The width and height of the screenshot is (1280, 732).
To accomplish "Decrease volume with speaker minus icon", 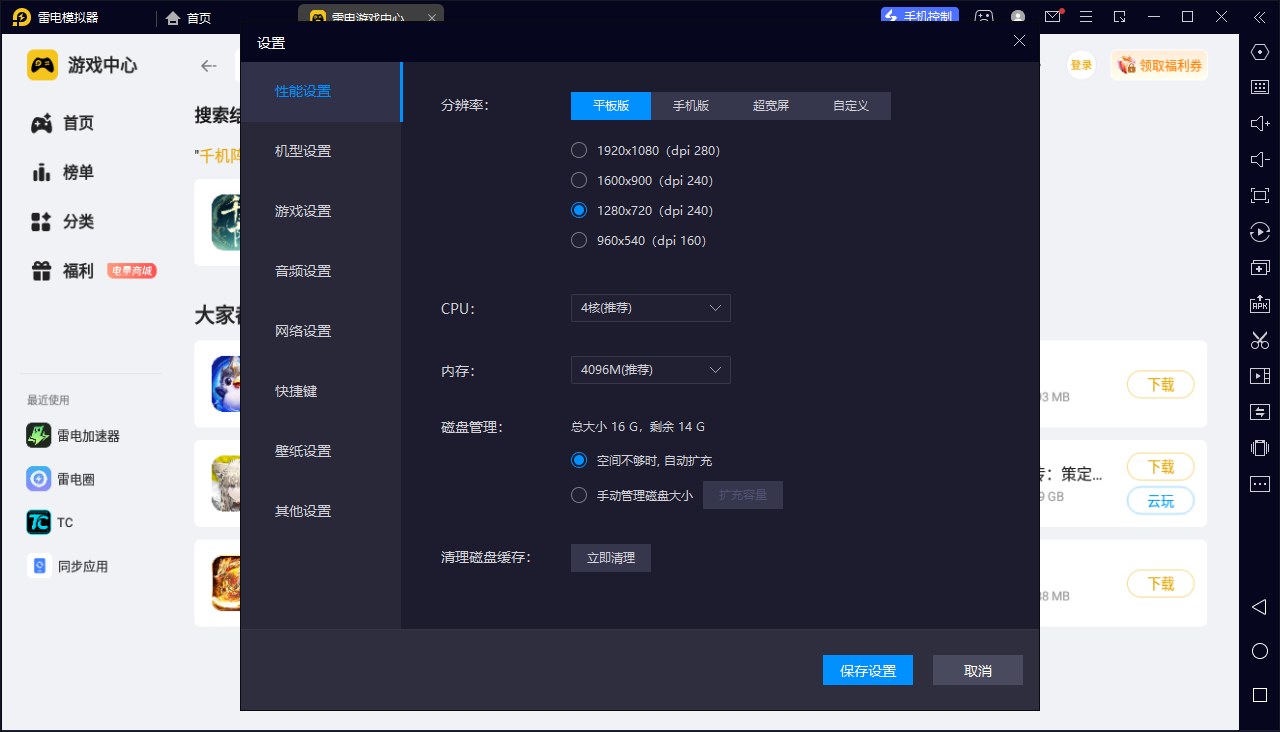I will 1260,160.
